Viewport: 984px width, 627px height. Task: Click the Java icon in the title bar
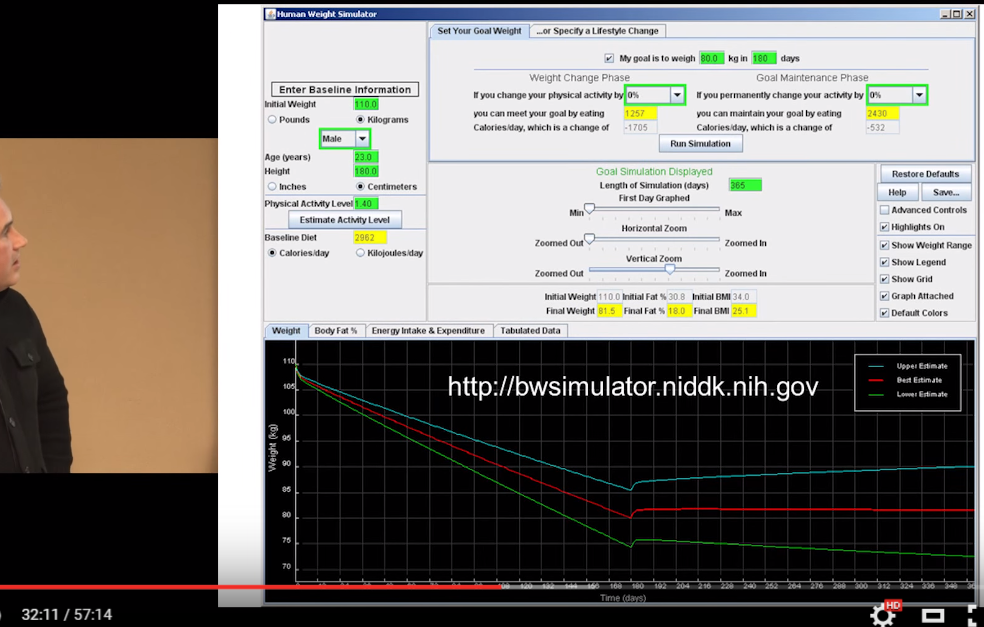point(270,14)
